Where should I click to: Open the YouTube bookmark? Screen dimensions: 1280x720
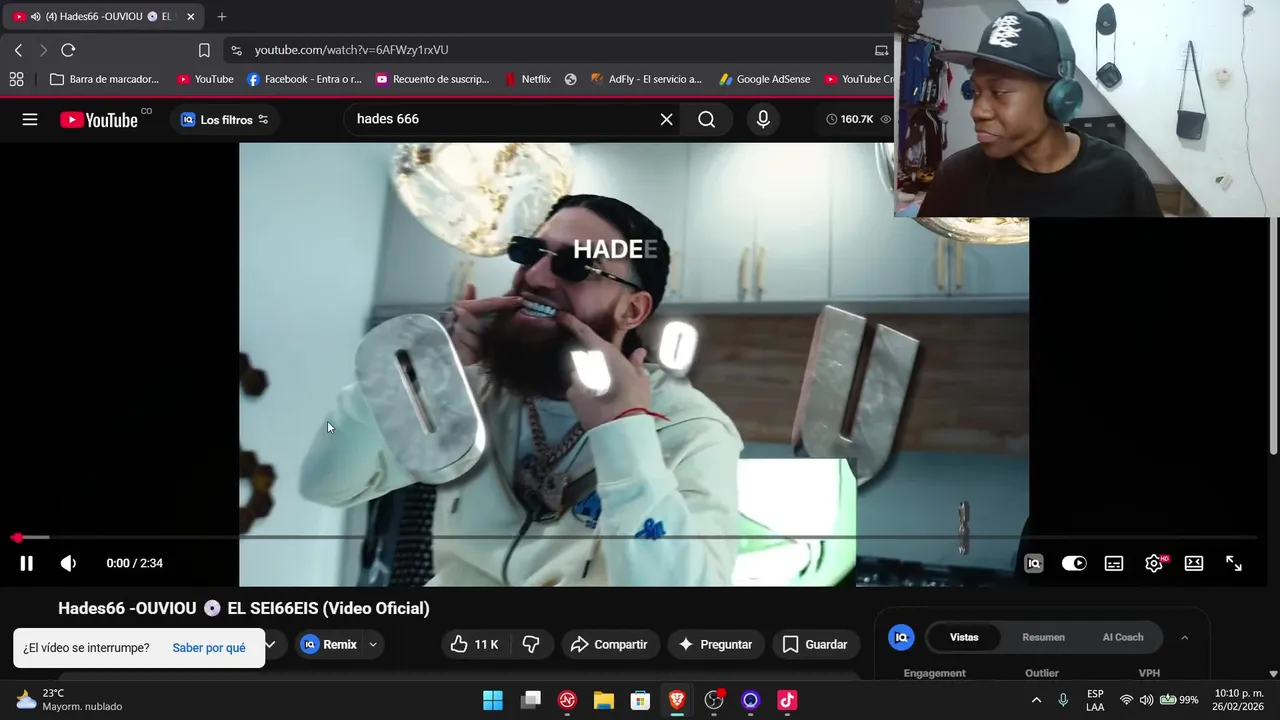click(205, 79)
